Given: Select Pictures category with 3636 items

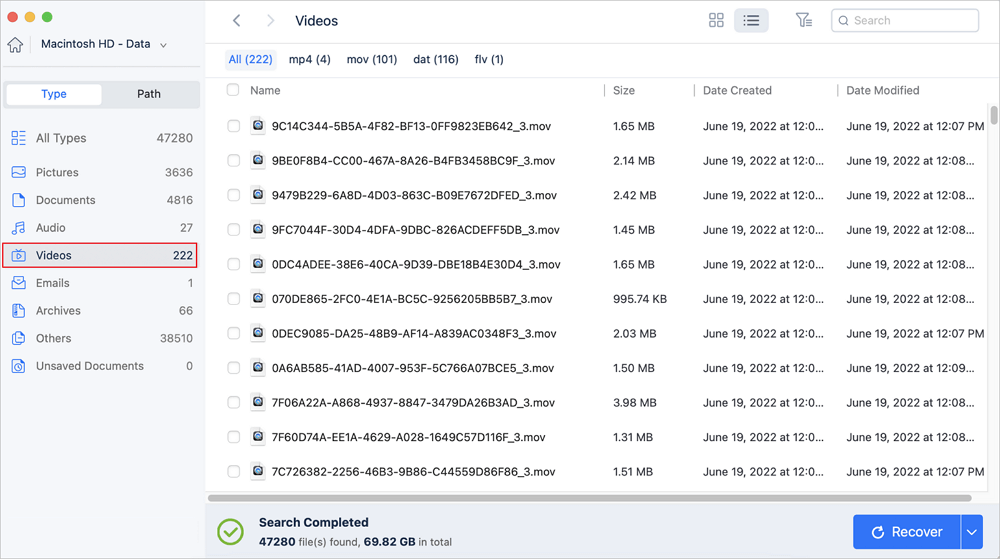Looking at the screenshot, I should point(101,172).
